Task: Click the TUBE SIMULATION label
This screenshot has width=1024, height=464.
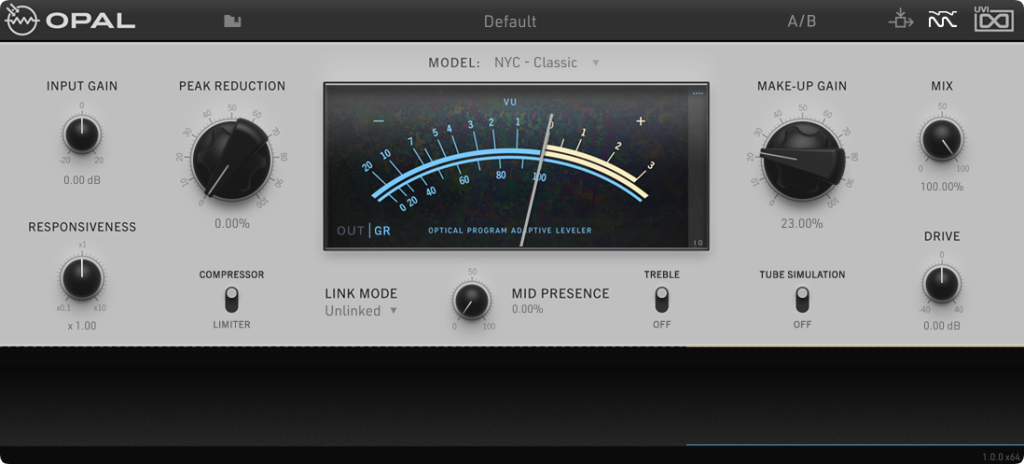Action: point(802,274)
